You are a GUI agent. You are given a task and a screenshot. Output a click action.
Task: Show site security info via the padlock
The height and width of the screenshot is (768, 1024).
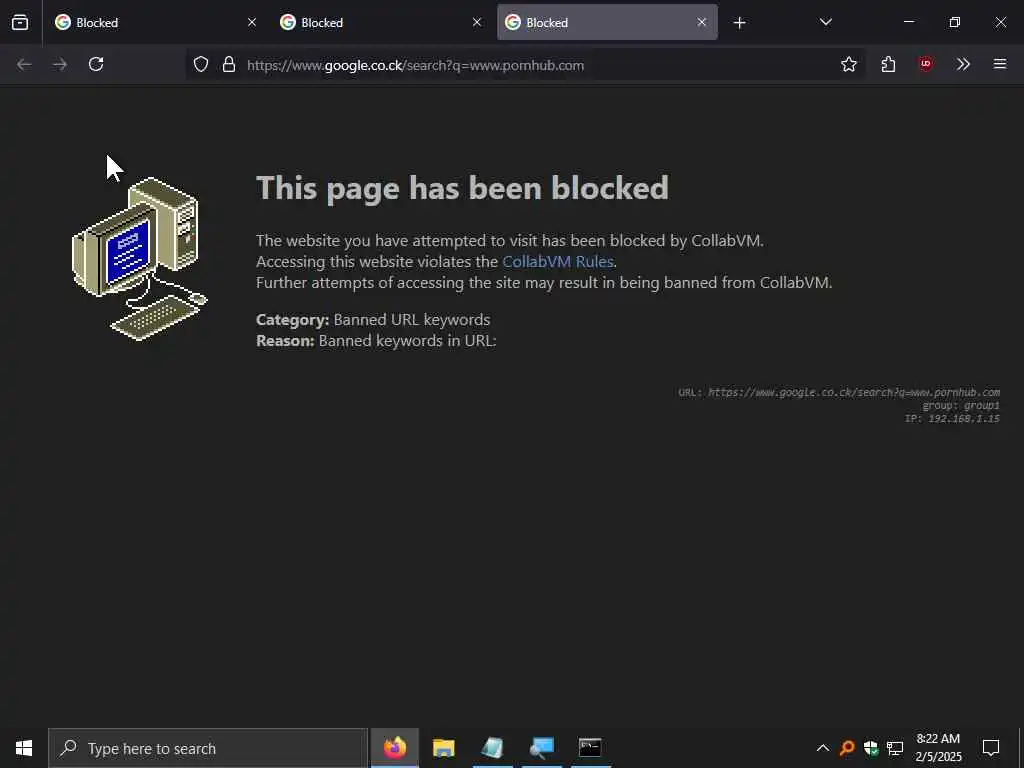(229, 64)
